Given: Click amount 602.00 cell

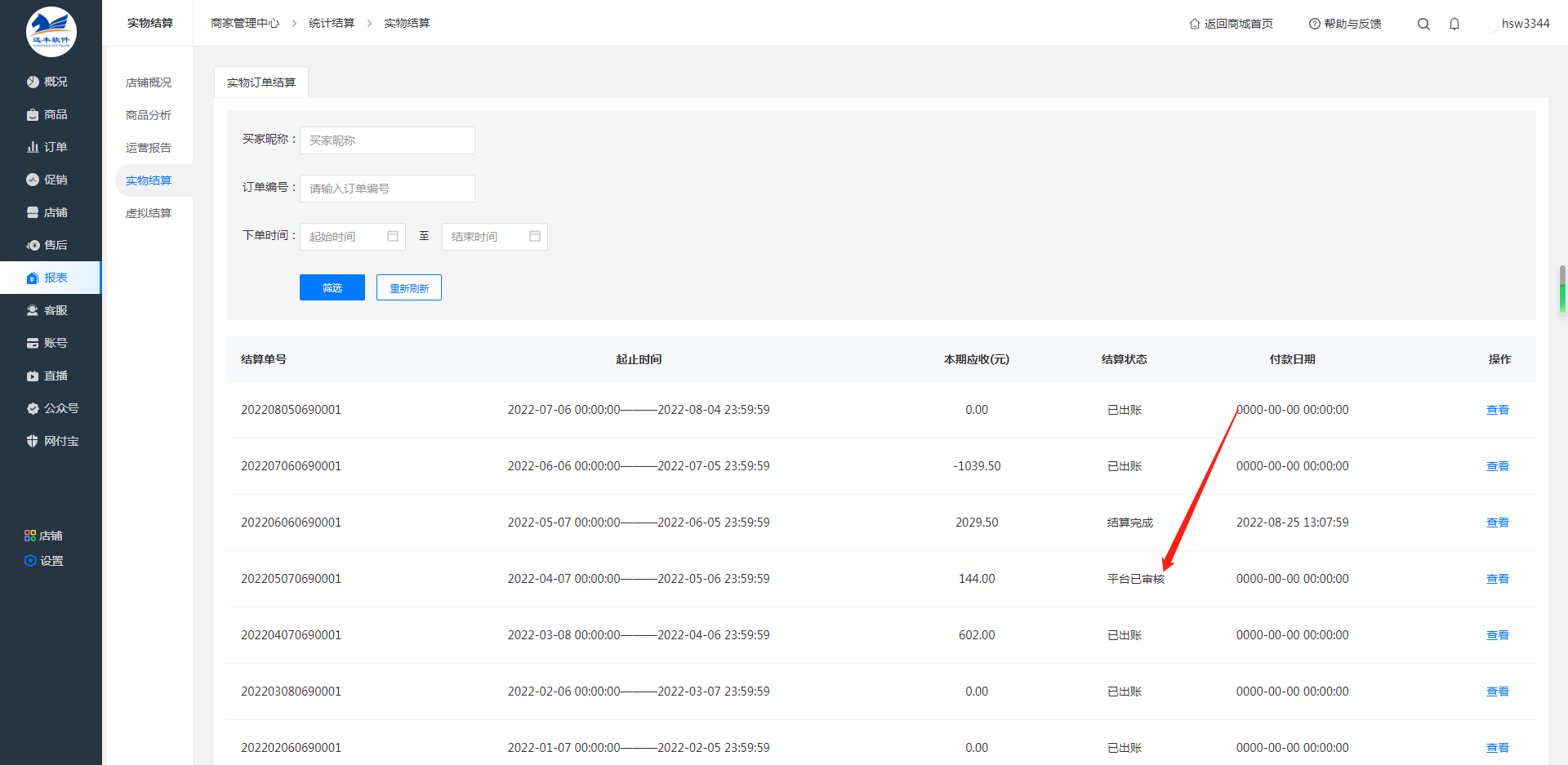Looking at the screenshot, I should [977, 635].
